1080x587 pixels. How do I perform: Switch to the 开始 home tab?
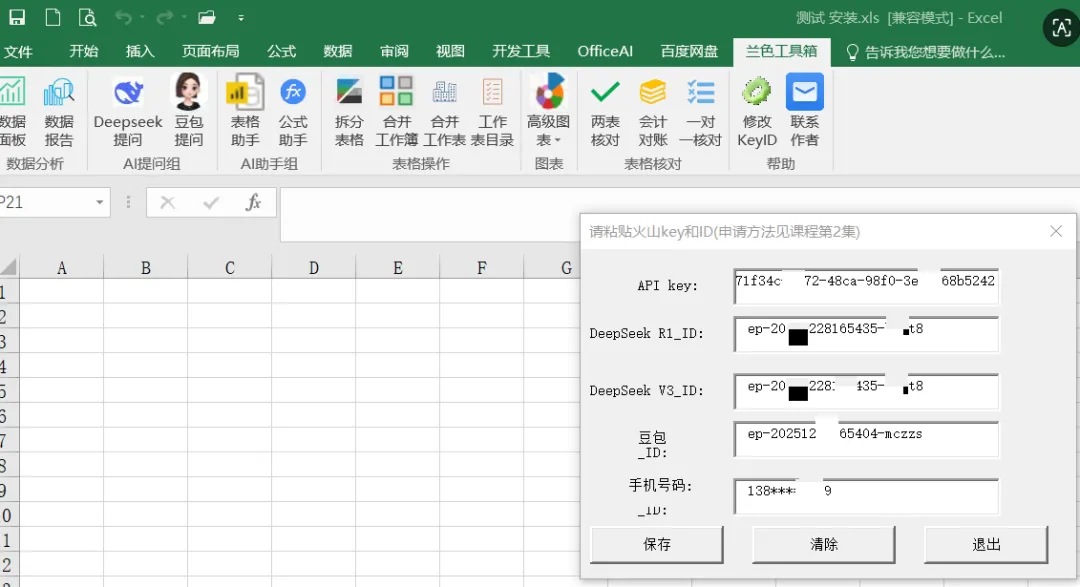[x=84, y=52]
